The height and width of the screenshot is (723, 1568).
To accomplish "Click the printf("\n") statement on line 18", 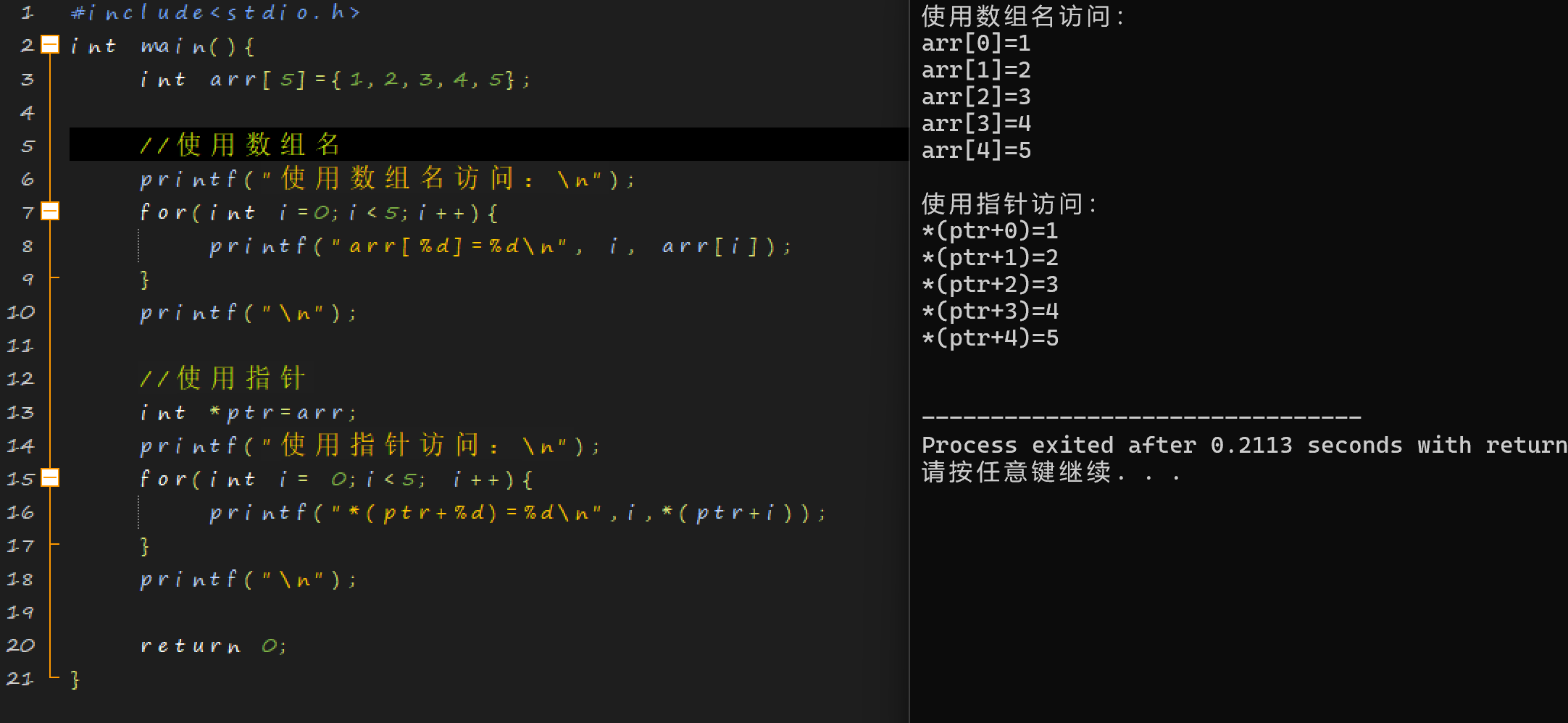I will 249,580.
